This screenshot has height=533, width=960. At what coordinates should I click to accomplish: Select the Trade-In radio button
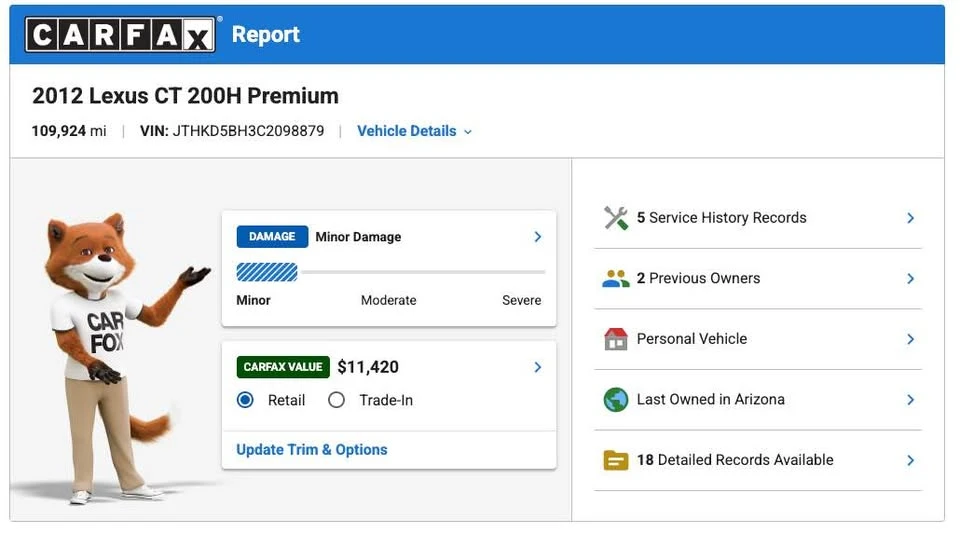[336, 400]
